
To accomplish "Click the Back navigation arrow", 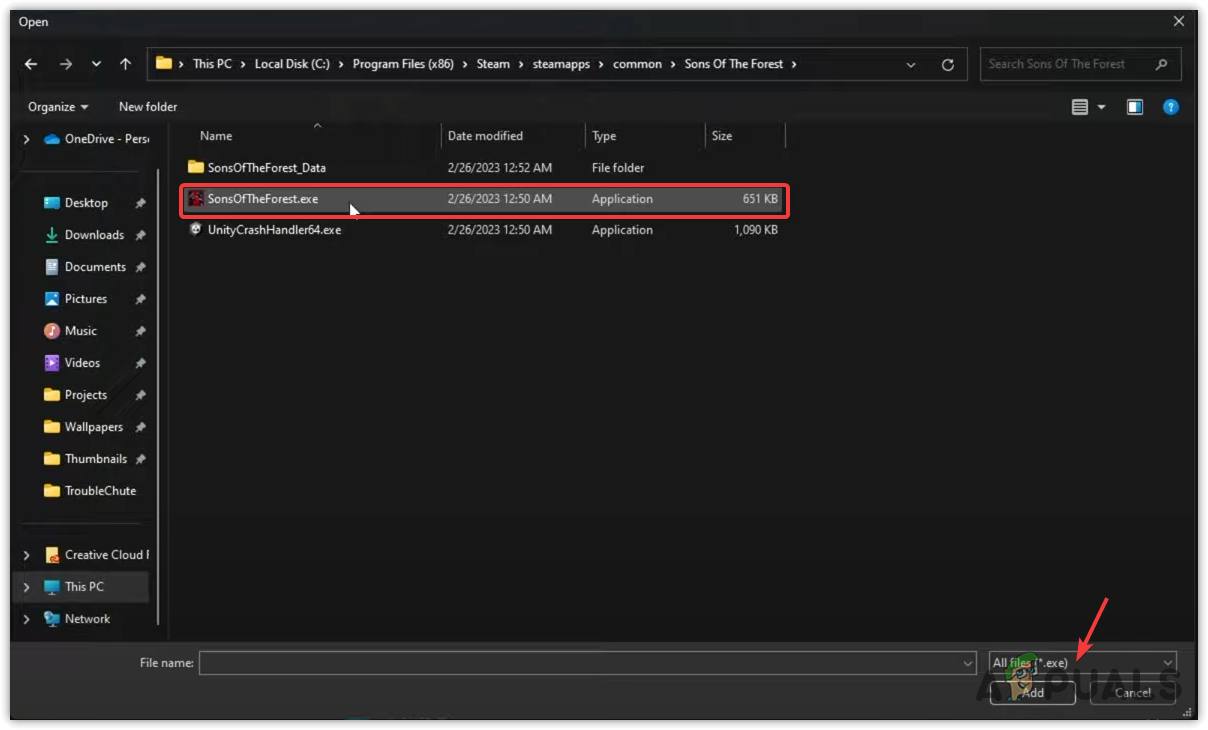I will [x=31, y=64].
